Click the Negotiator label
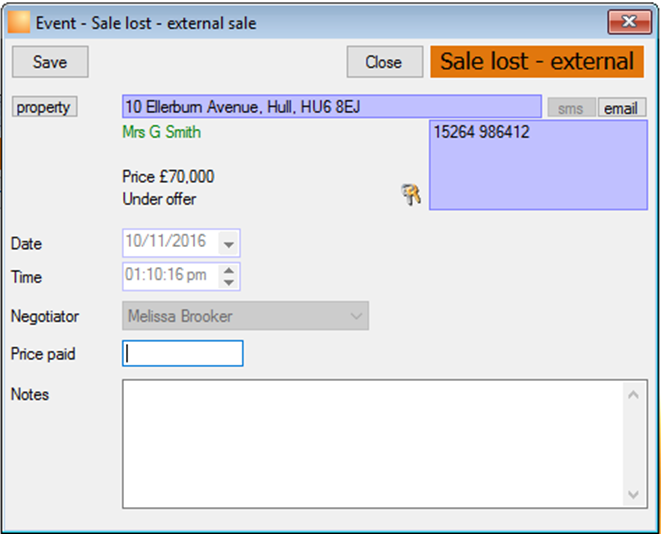Viewport: 661px width, 536px height. pos(45,316)
